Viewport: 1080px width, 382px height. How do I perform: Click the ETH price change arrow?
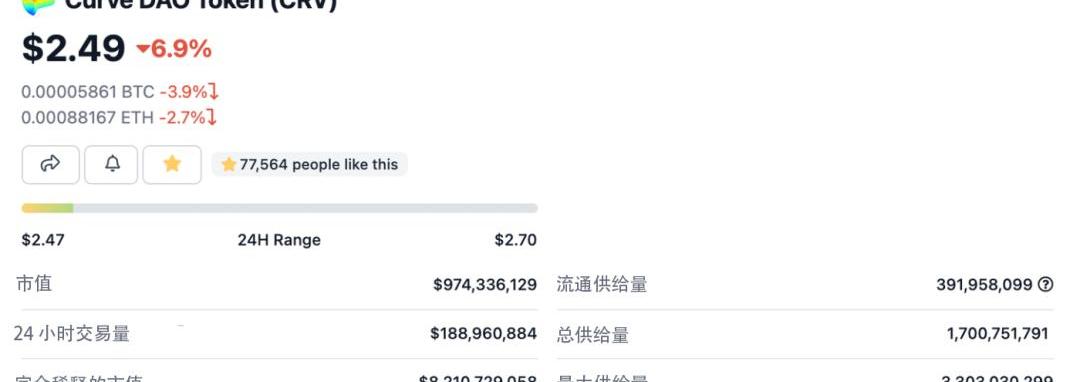(x=212, y=118)
